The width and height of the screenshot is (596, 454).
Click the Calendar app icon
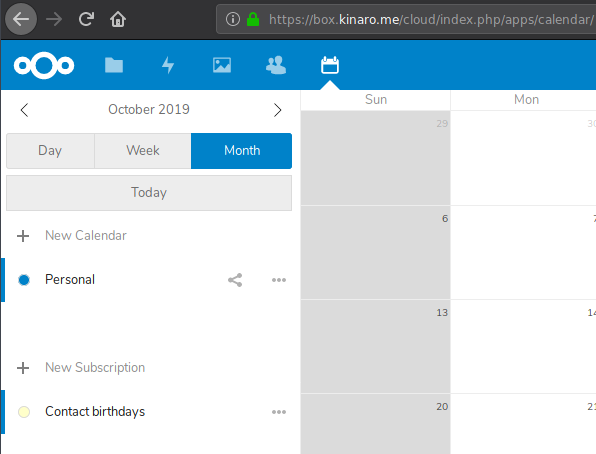click(330, 65)
